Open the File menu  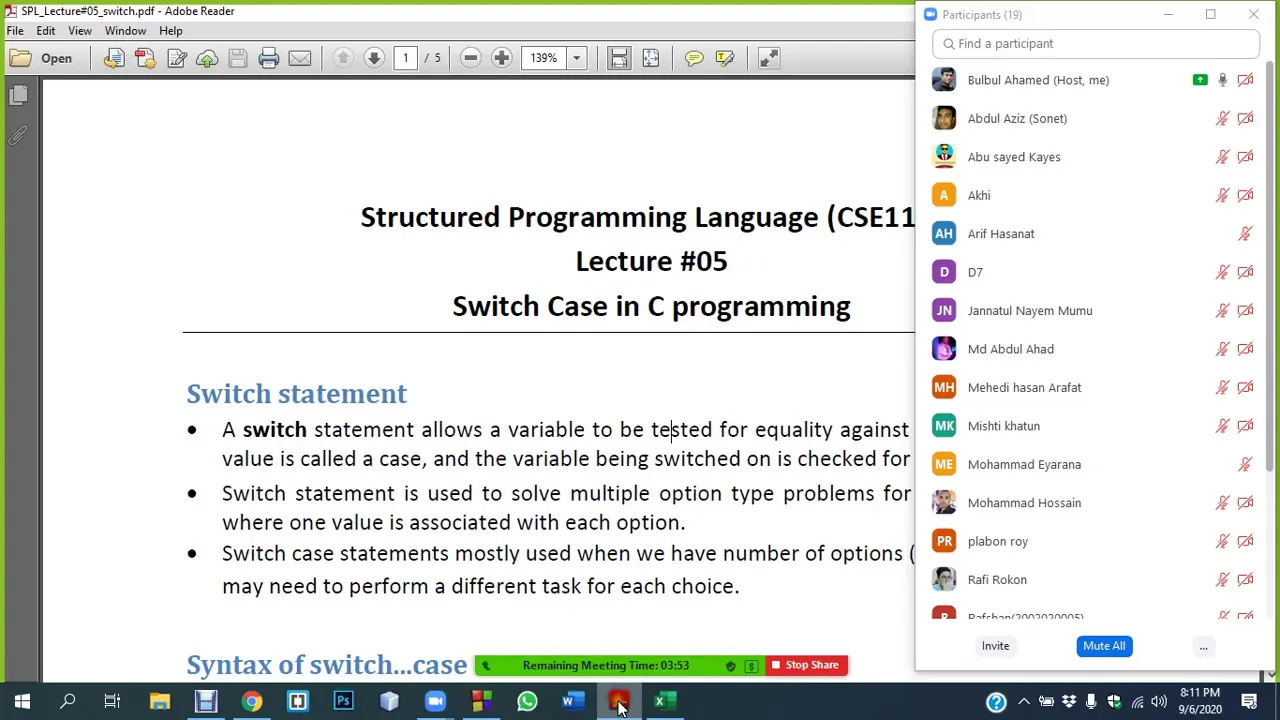pyautogui.click(x=15, y=31)
